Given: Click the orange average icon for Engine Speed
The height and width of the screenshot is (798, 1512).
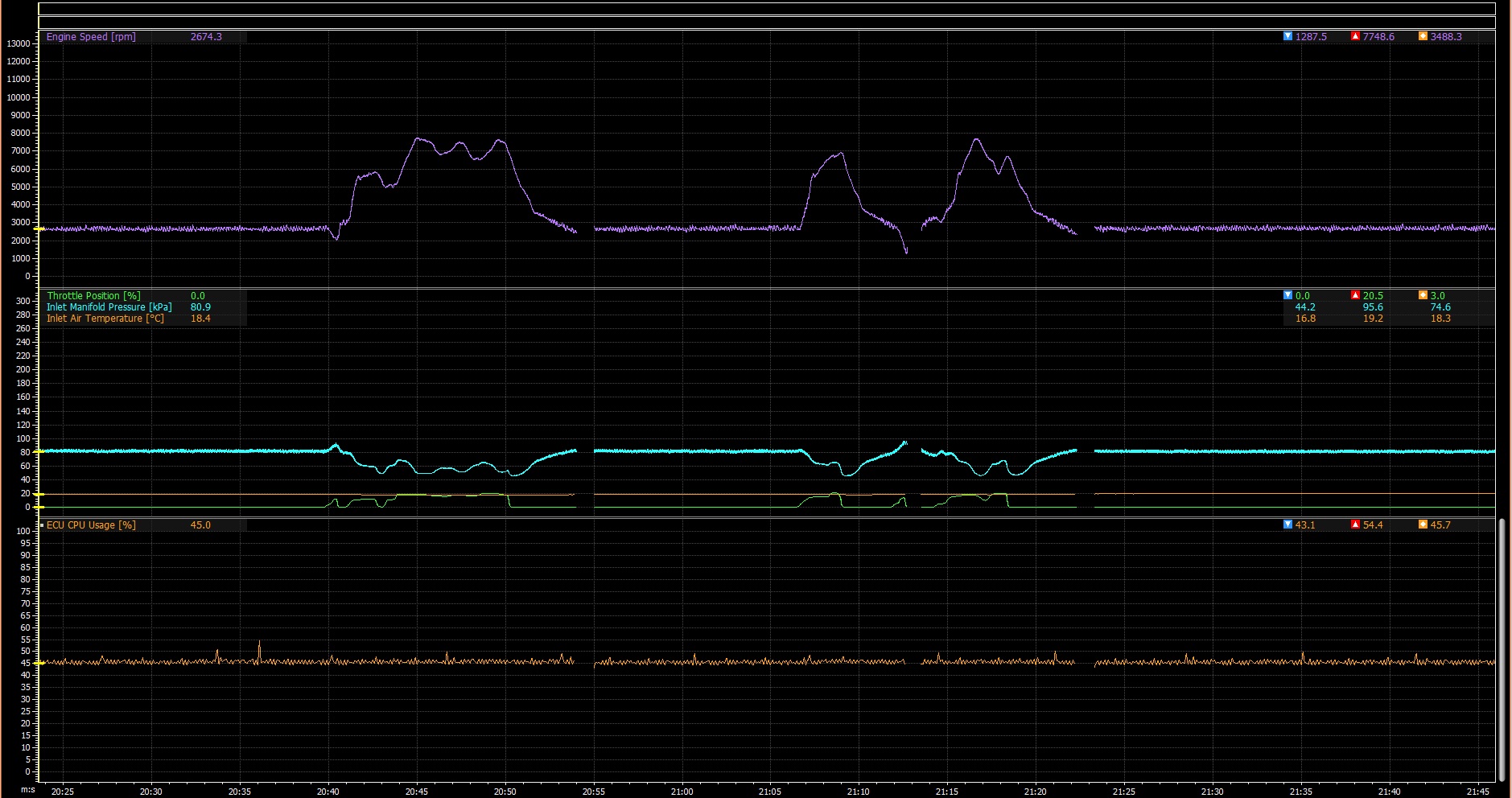Looking at the screenshot, I should 1423,36.
